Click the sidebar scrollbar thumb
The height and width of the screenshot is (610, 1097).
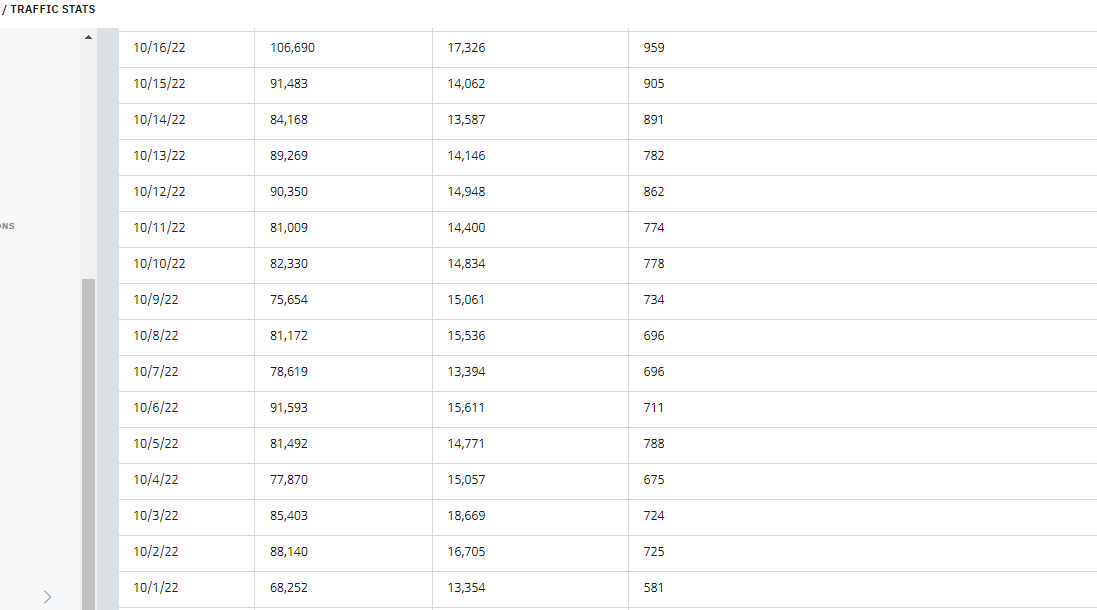pos(88,444)
